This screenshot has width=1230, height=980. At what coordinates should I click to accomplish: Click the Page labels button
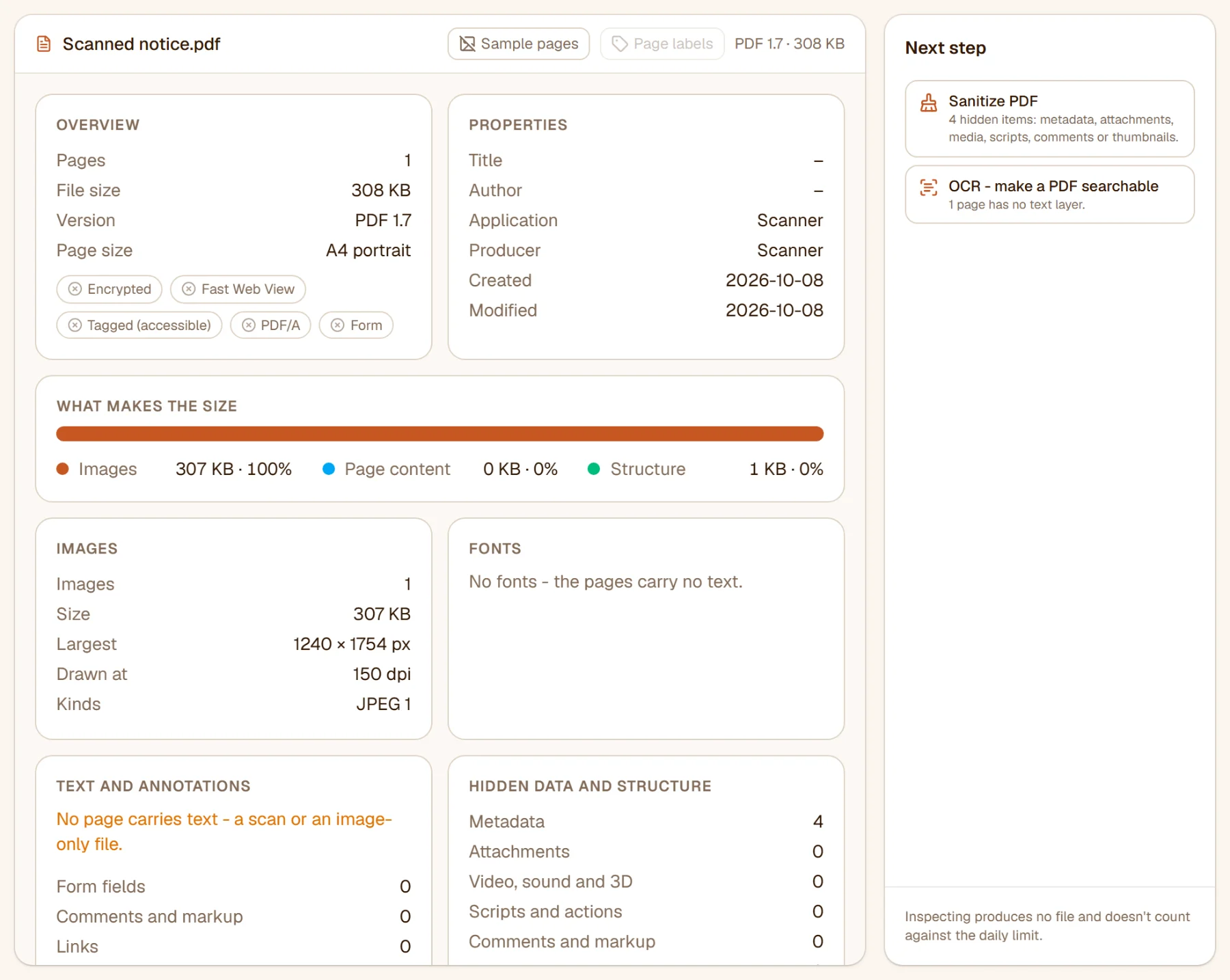tap(661, 44)
